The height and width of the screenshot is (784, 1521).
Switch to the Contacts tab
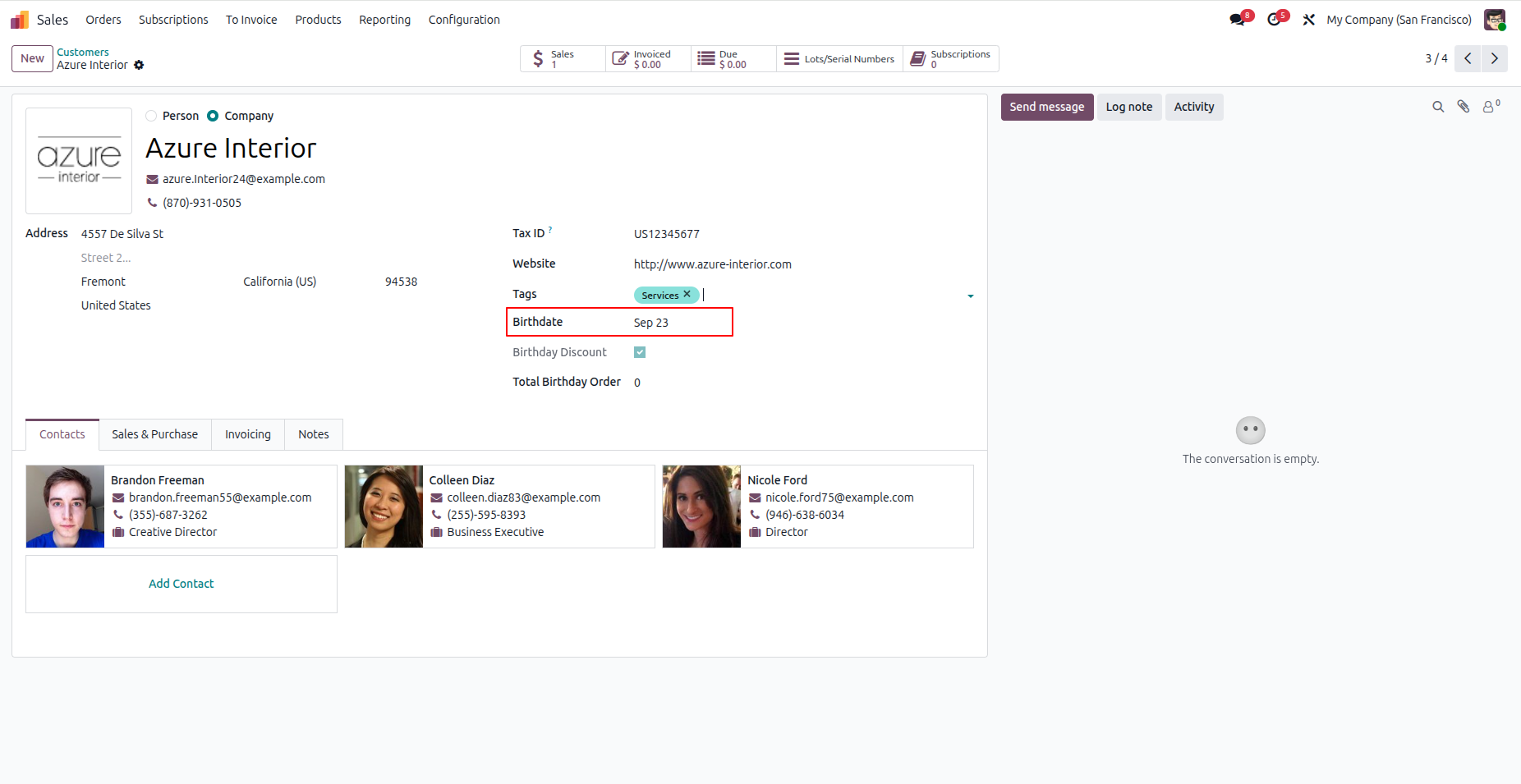62,434
